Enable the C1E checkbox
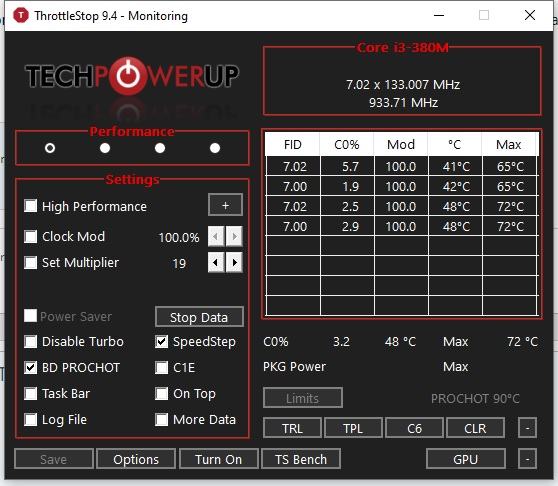Screen dimensions: 558x486 coord(162,368)
